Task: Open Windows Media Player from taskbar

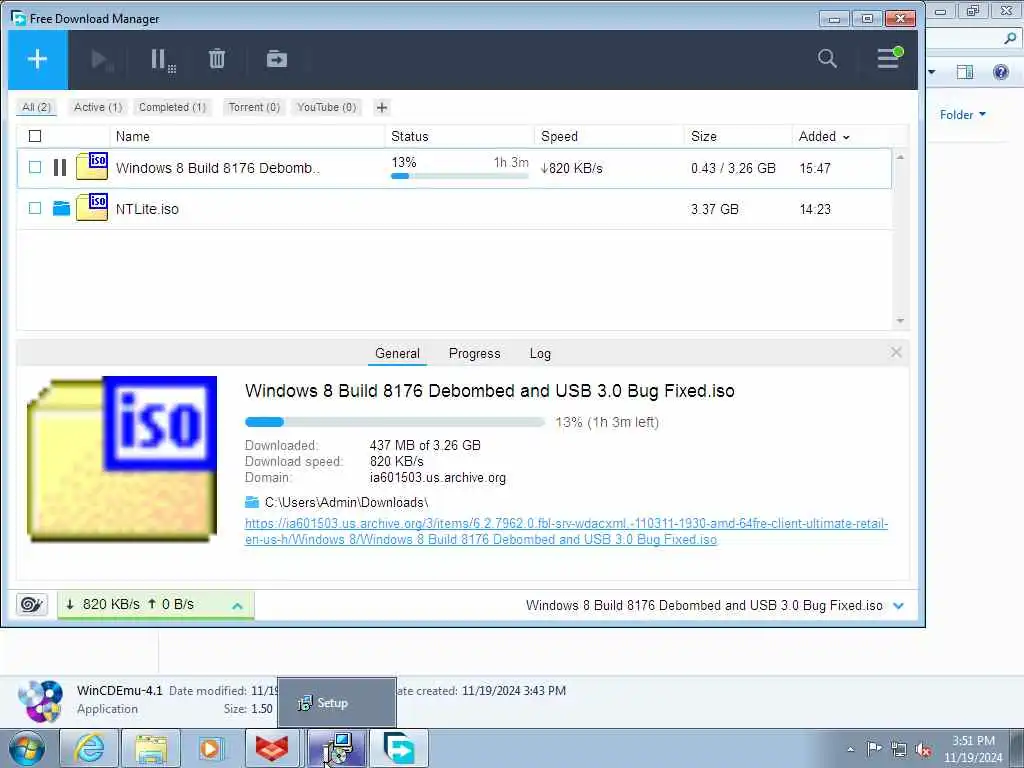Action: point(211,748)
